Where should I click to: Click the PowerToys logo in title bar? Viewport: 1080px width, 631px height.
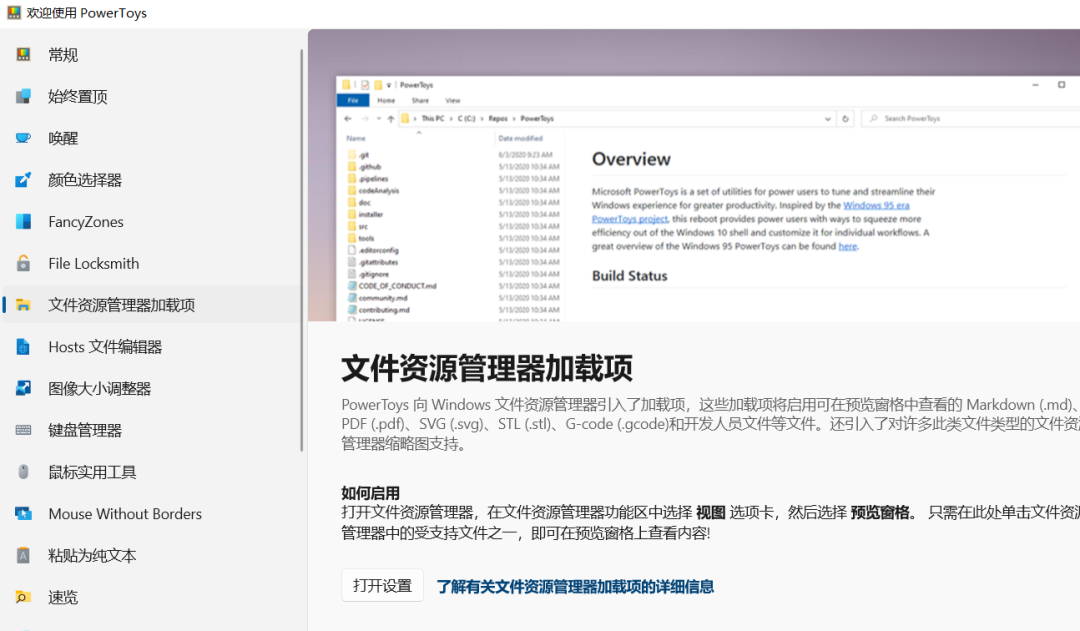pyautogui.click(x=13, y=13)
